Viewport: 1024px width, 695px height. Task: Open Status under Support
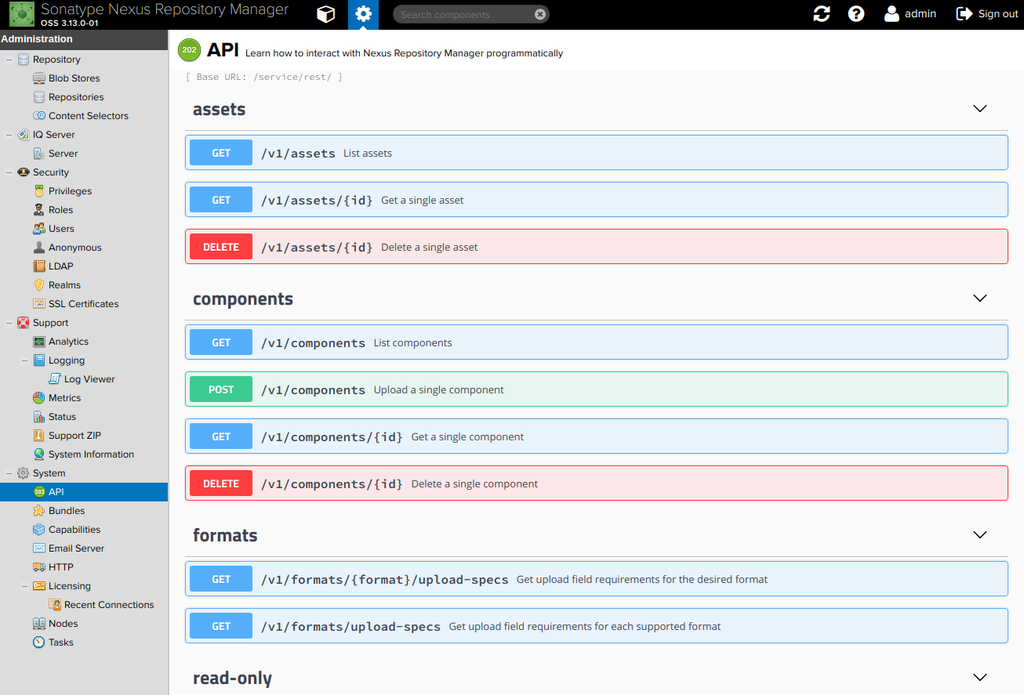pos(62,417)
